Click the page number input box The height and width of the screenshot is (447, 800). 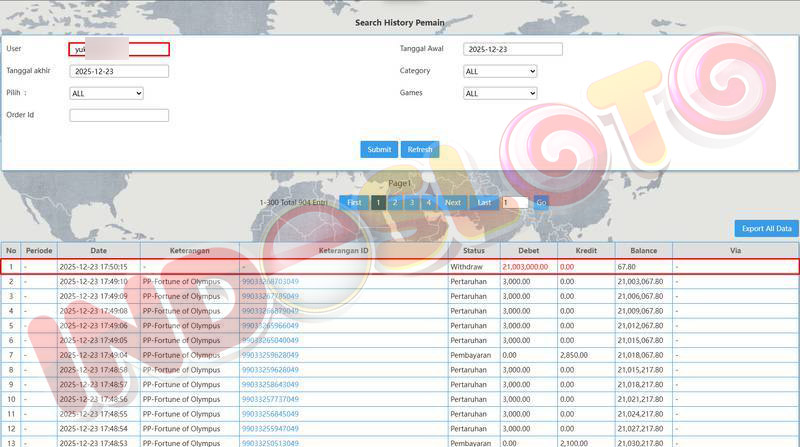pos(514,202)
